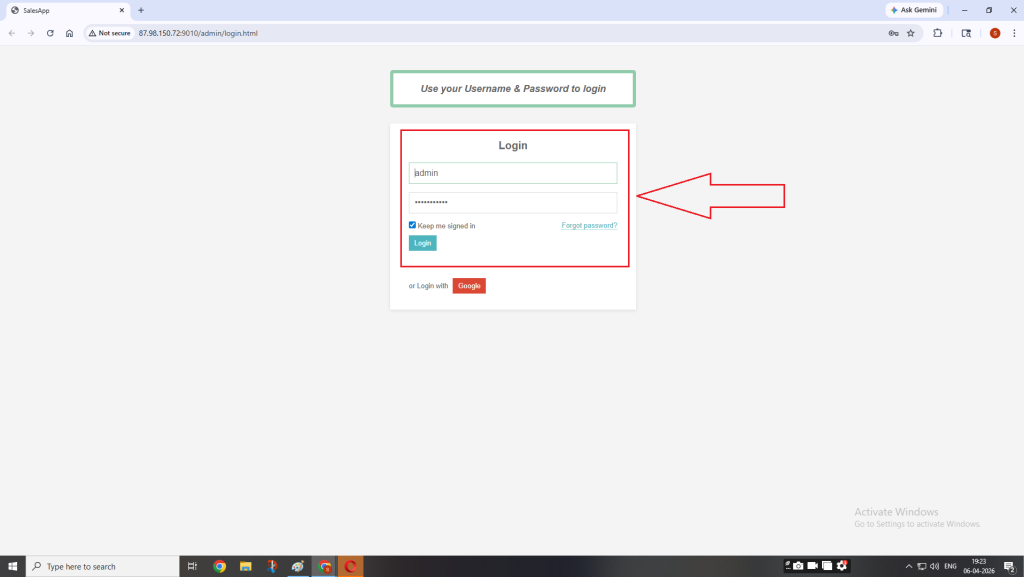The image size is (1024, 577).
Task: Focus the password input field
Action: (512, 202)
